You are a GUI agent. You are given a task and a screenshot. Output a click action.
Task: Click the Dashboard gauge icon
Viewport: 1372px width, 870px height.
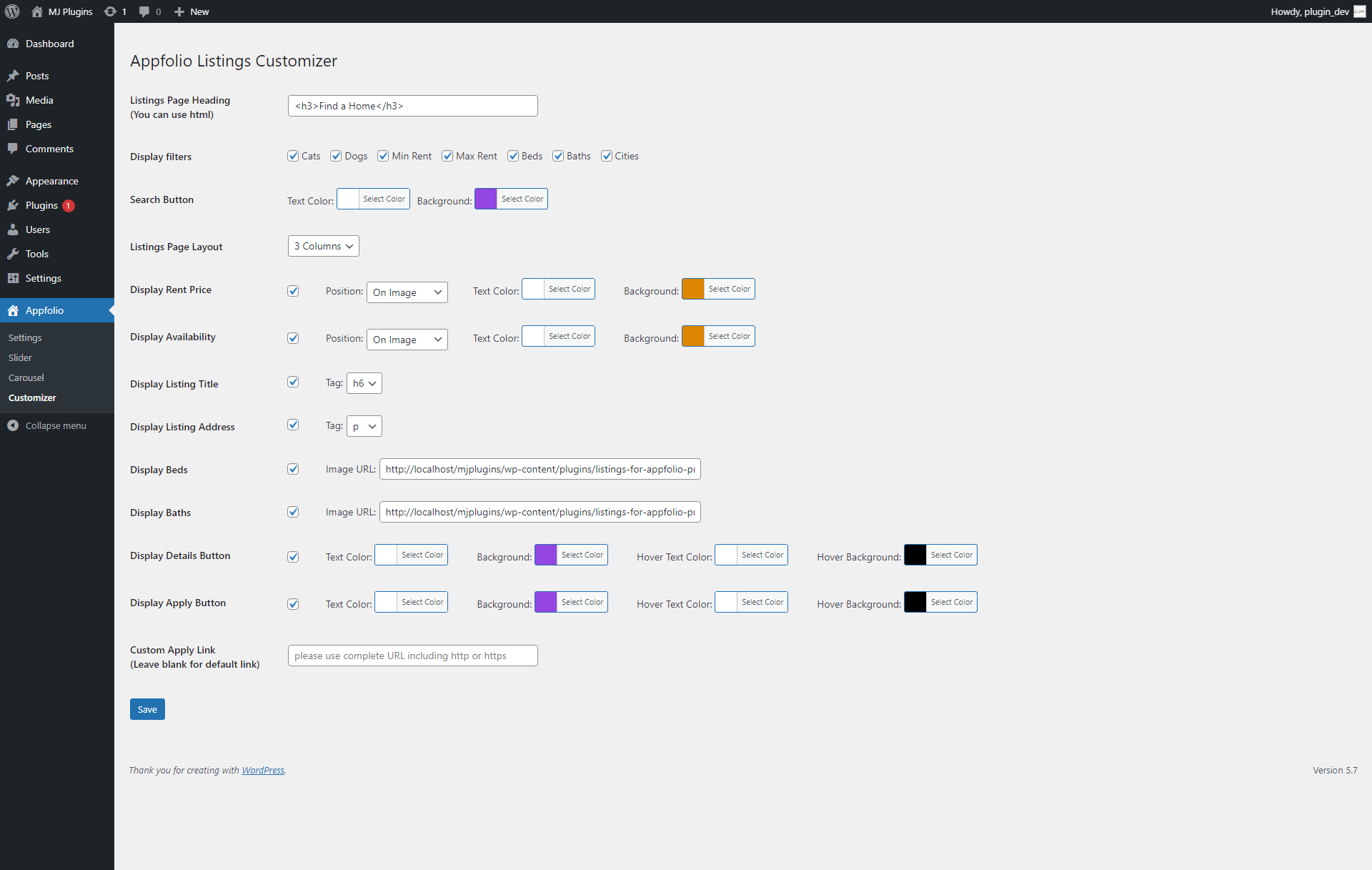pyautogui.click(x=13, y=44)
